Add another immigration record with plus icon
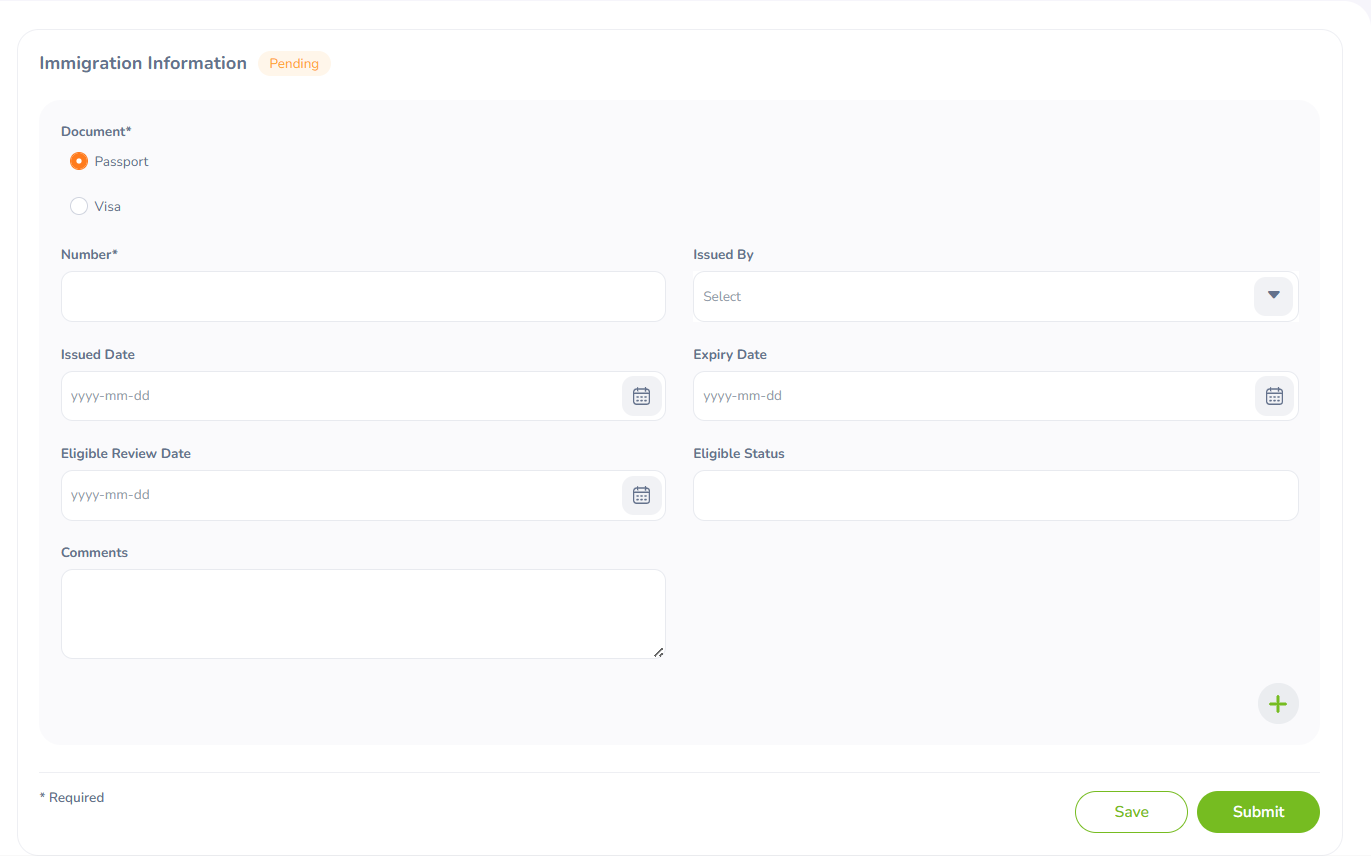This screenshot has width=1371, height=856. click(x=1278, y=704)
